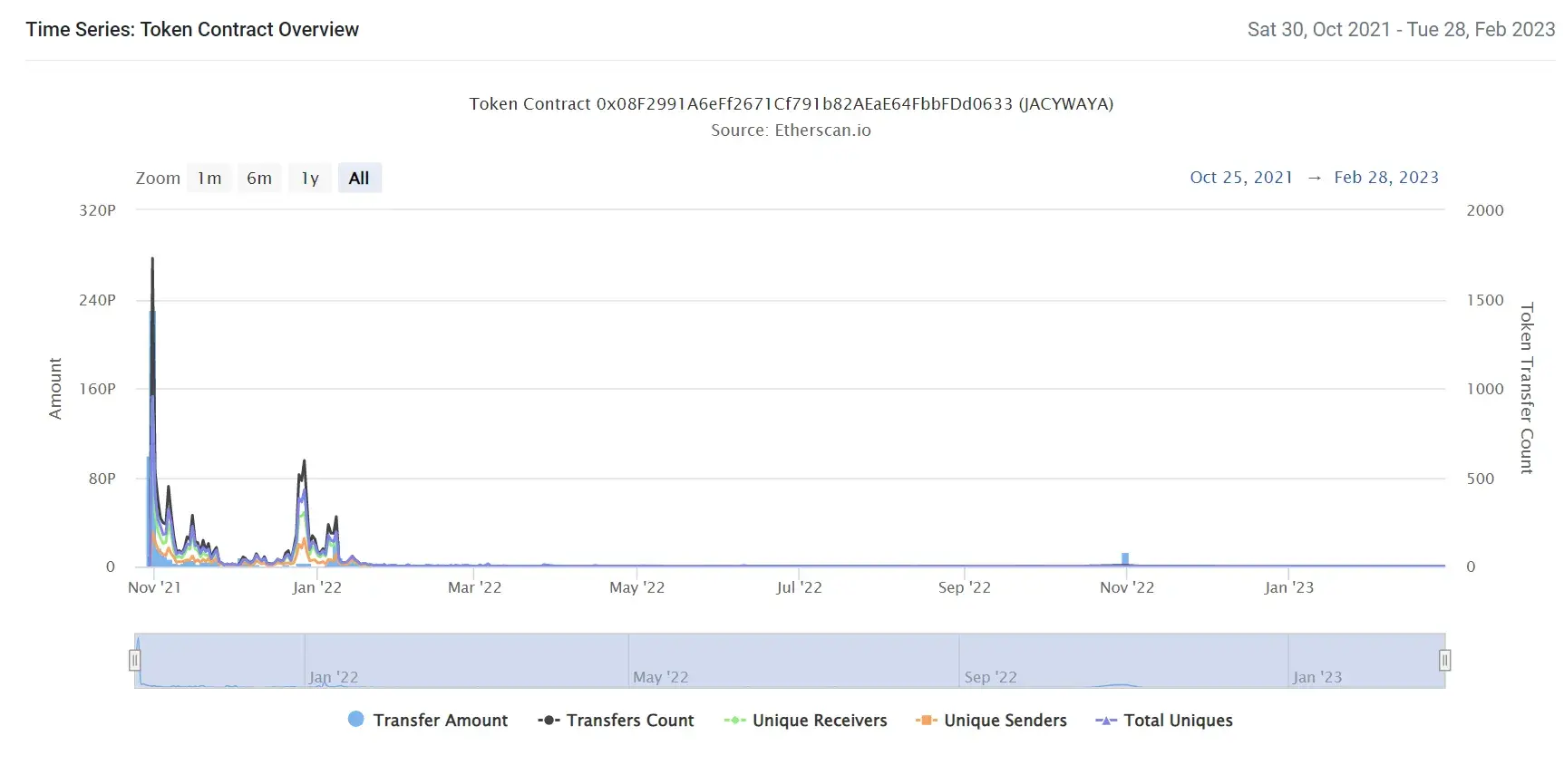Screen dimensions: 1564x784
Task: Toggle the Unique Receivers series label
Action: pyautogui.click(x=820, y=721)
